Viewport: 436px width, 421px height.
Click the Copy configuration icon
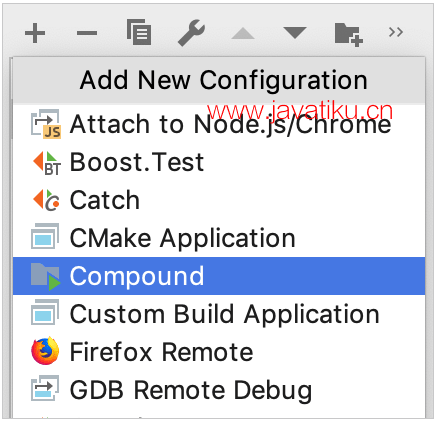(139, 32)
